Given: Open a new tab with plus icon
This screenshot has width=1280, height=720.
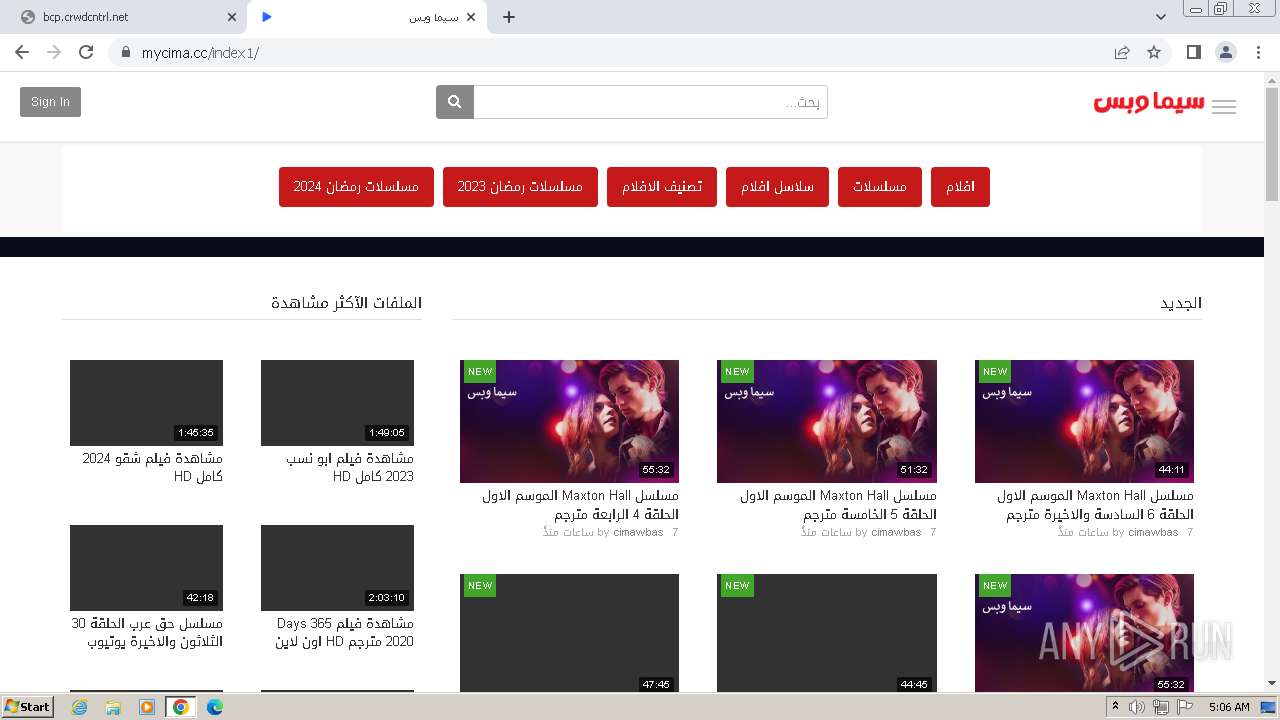Looking at the screenshot, I should click(509, 17).
